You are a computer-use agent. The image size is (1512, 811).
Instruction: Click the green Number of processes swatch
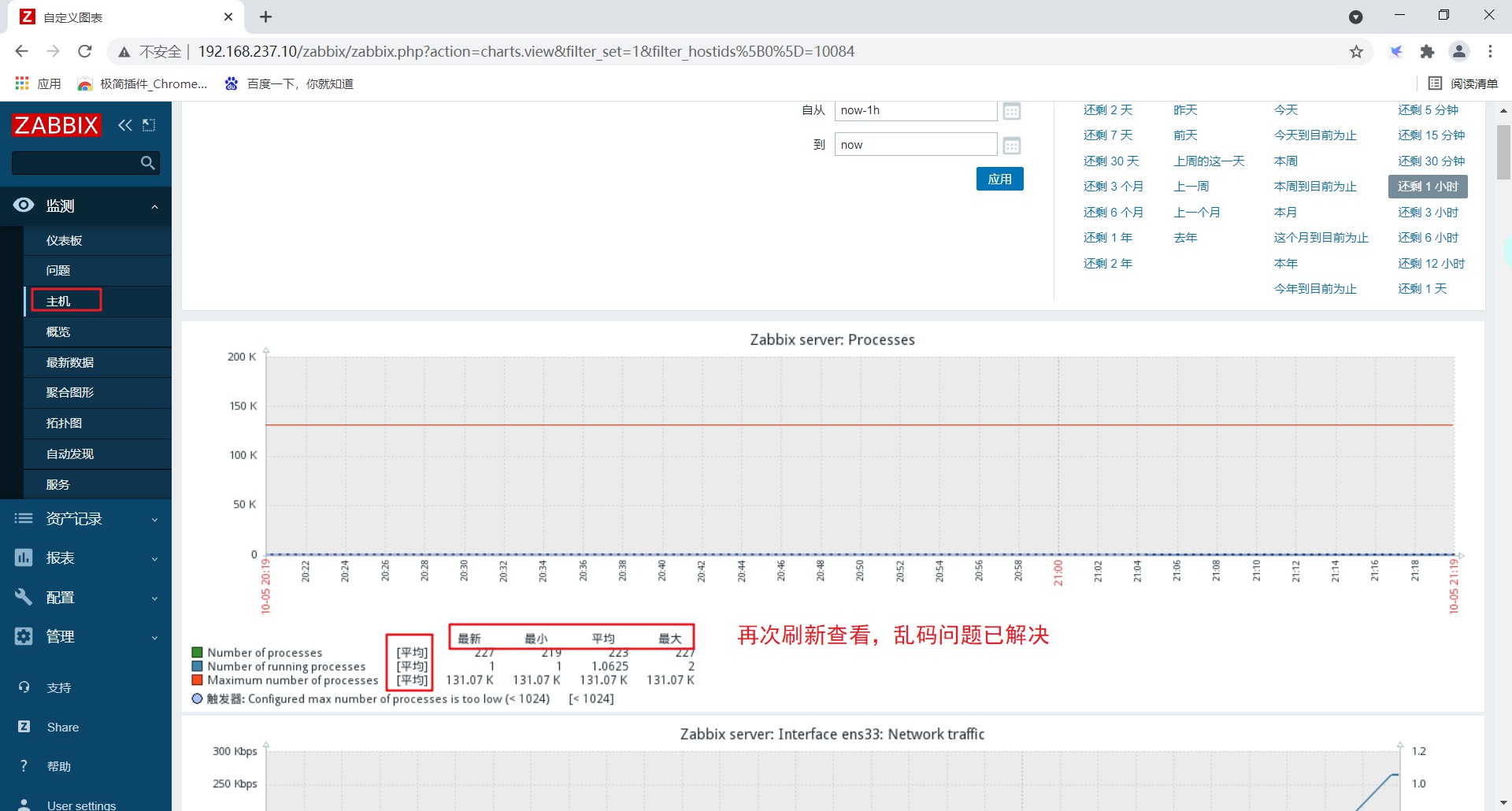pyautogui.click(x=198, y=652)
